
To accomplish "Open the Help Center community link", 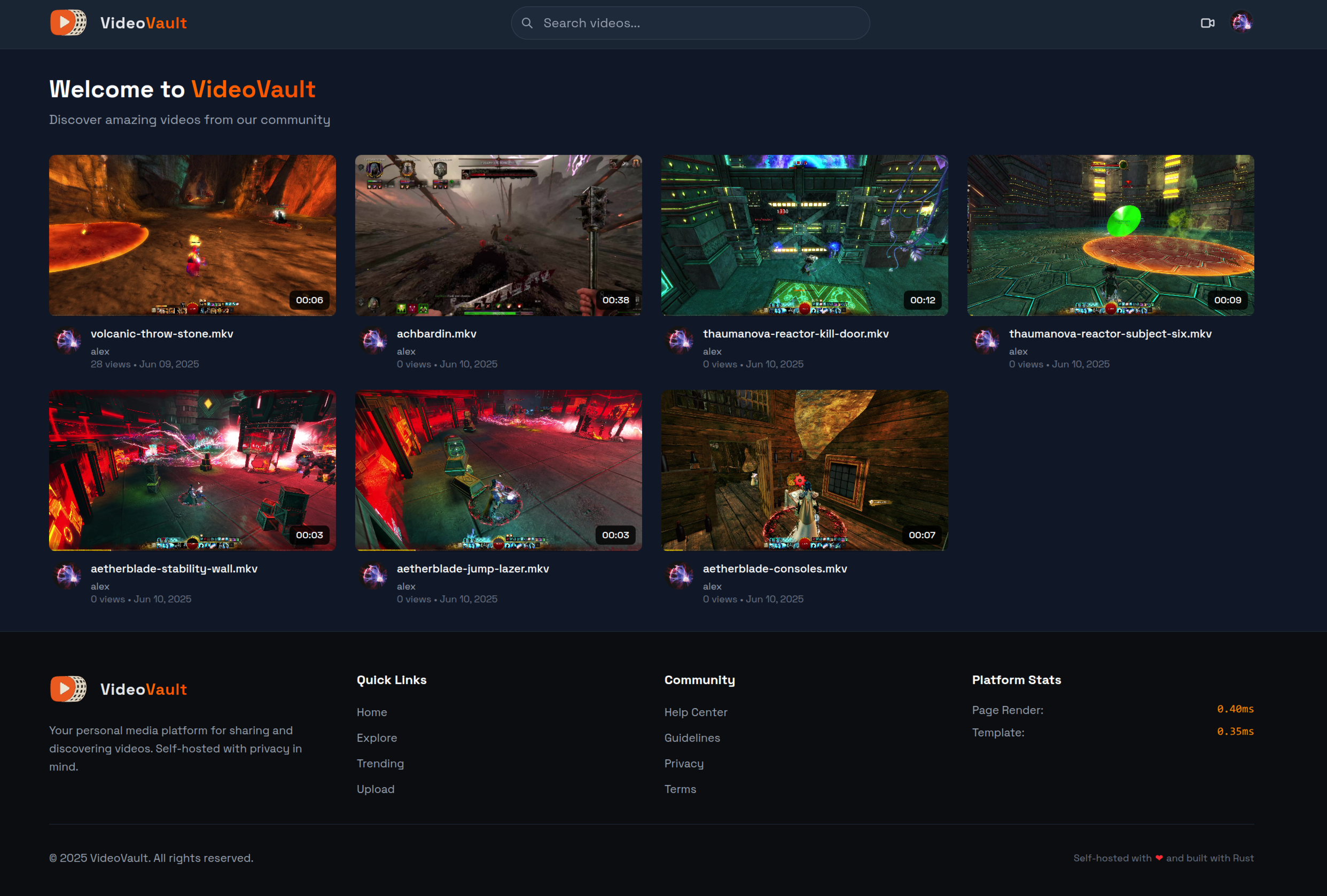I will pos(696,712).
